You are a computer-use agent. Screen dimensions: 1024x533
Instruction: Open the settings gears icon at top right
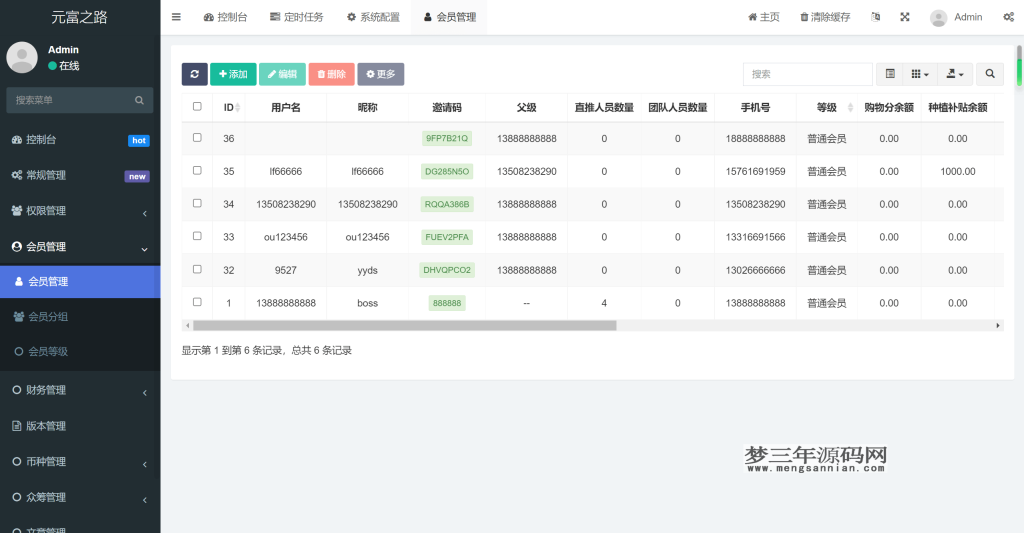[1008, 17]
